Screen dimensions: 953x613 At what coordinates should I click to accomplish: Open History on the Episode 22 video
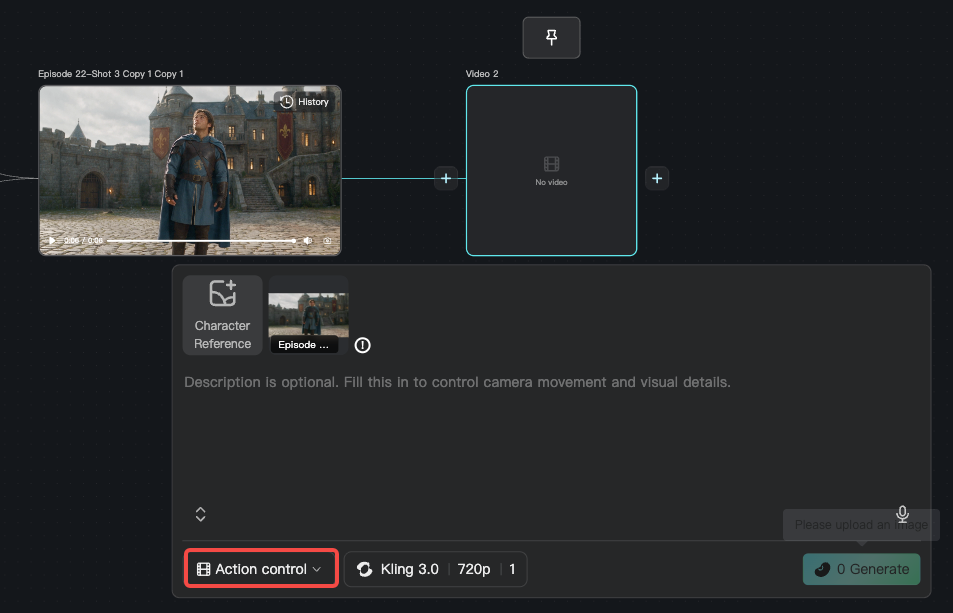(x=305, y=101)
